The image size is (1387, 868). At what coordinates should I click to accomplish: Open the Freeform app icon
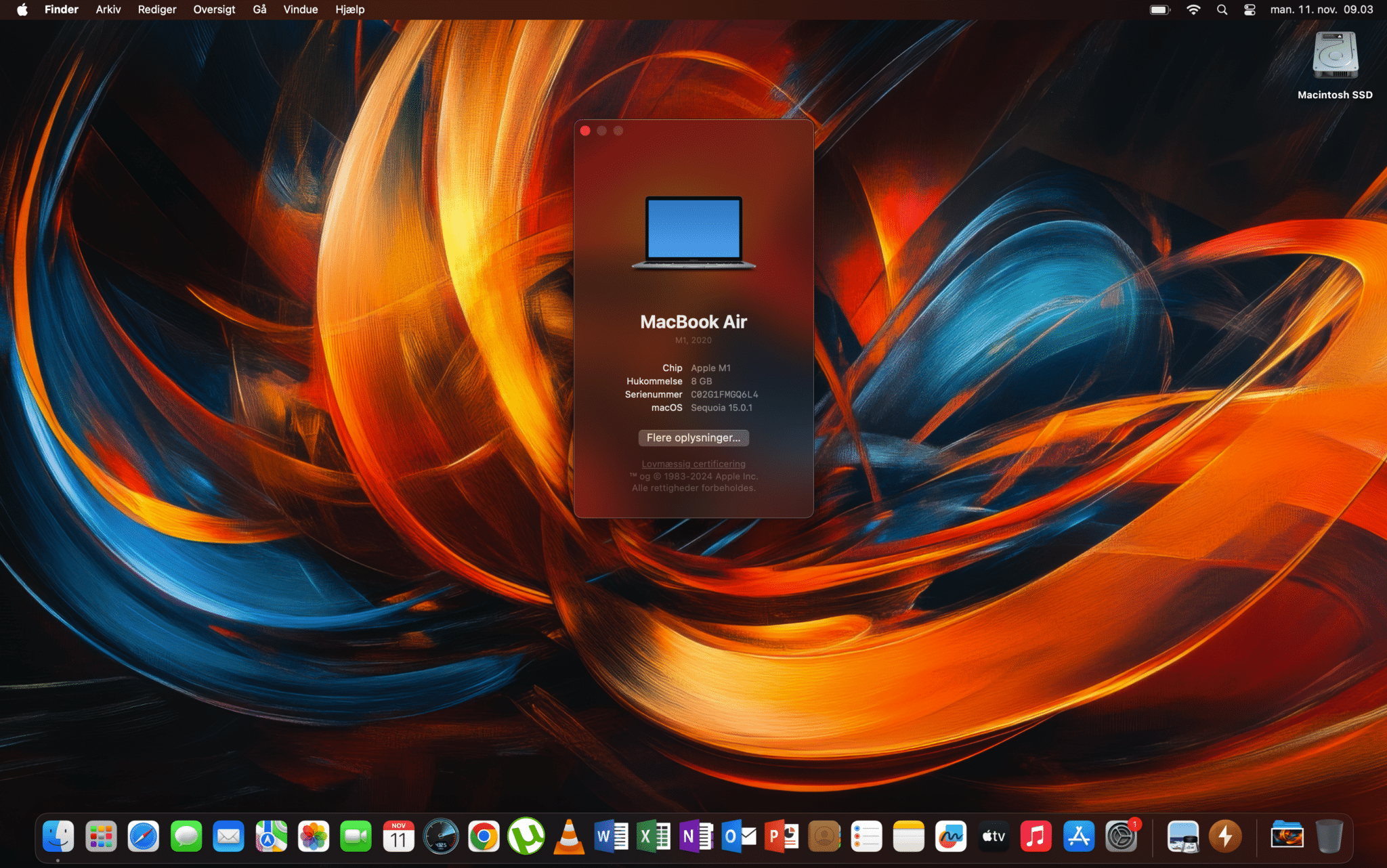[x=951, y=838]
